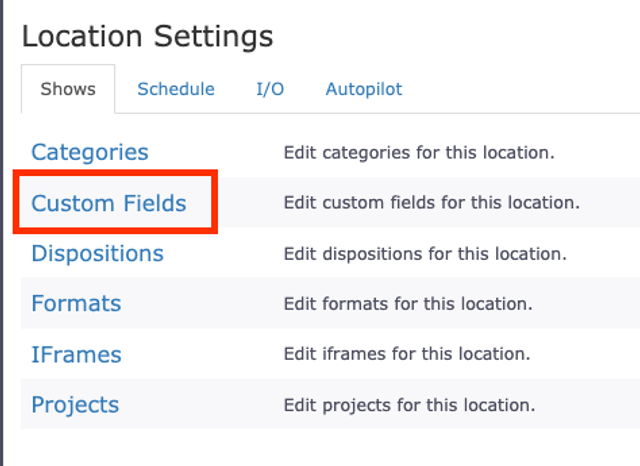Go to the Autopilot tab

point(364,89)
